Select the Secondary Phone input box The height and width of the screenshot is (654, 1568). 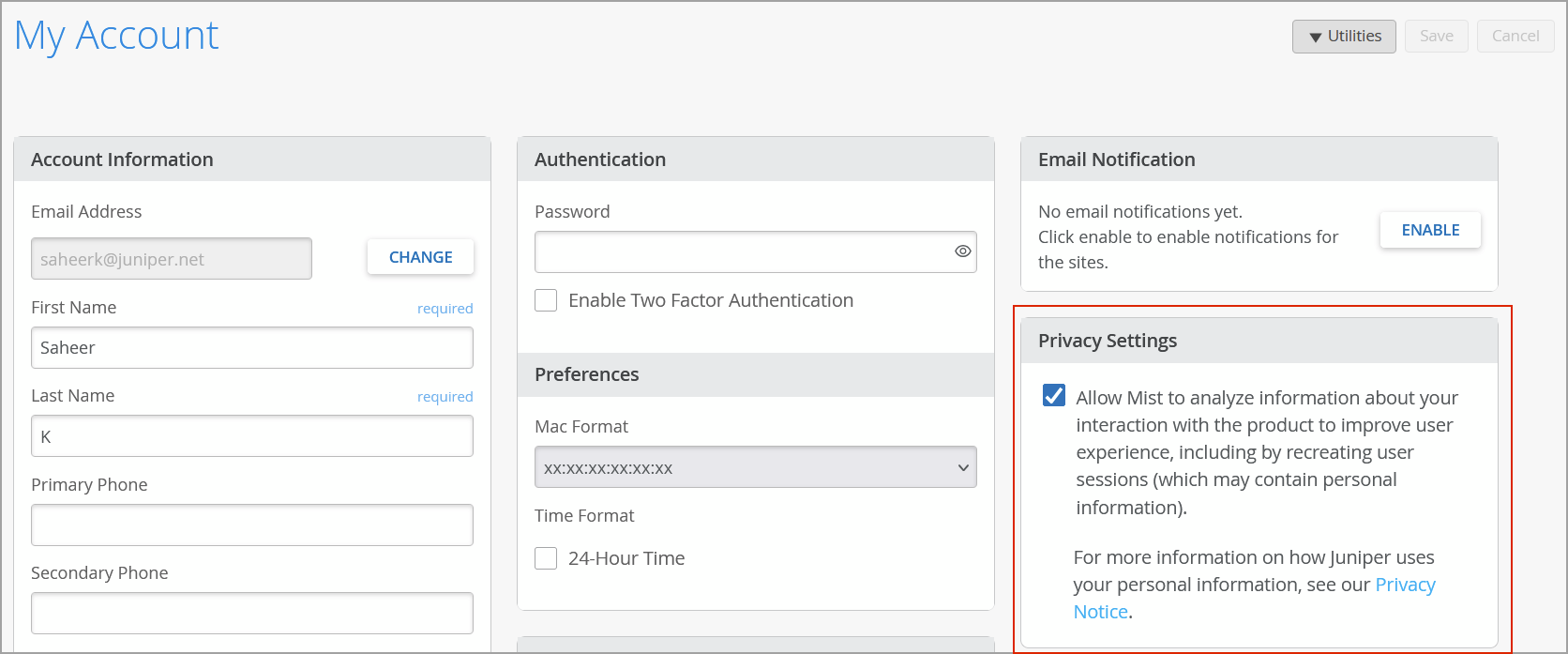tap(251, 614)
